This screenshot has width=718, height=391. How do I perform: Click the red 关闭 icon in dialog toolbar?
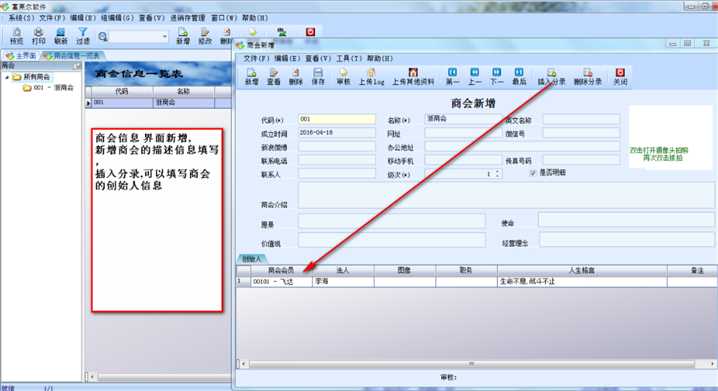(620, 76)
